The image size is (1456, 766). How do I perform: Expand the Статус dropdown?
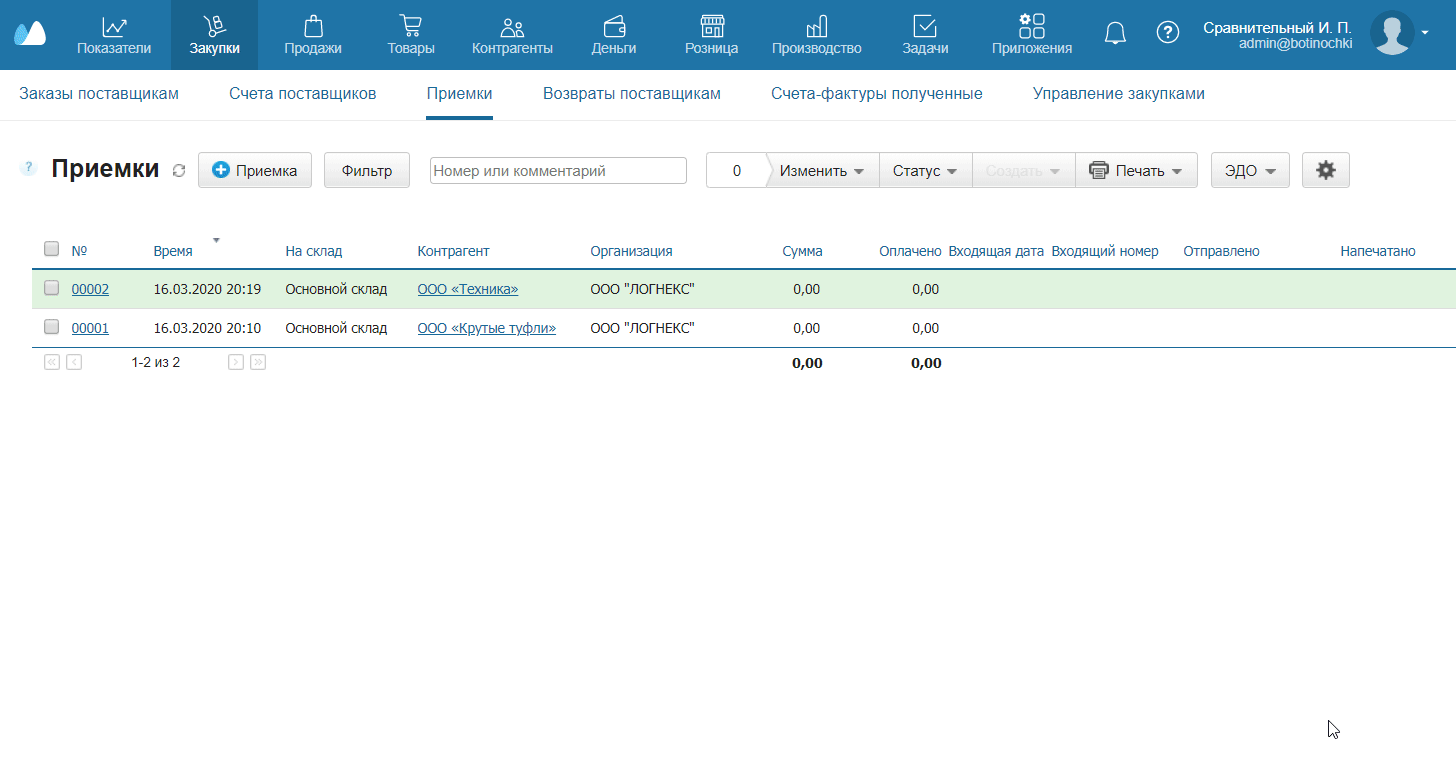pos(925,171)
